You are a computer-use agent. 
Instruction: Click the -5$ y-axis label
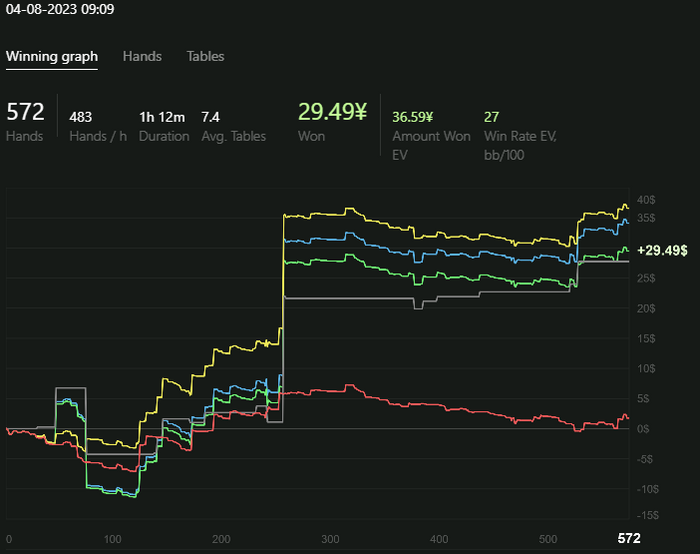(x=645, y=459)
